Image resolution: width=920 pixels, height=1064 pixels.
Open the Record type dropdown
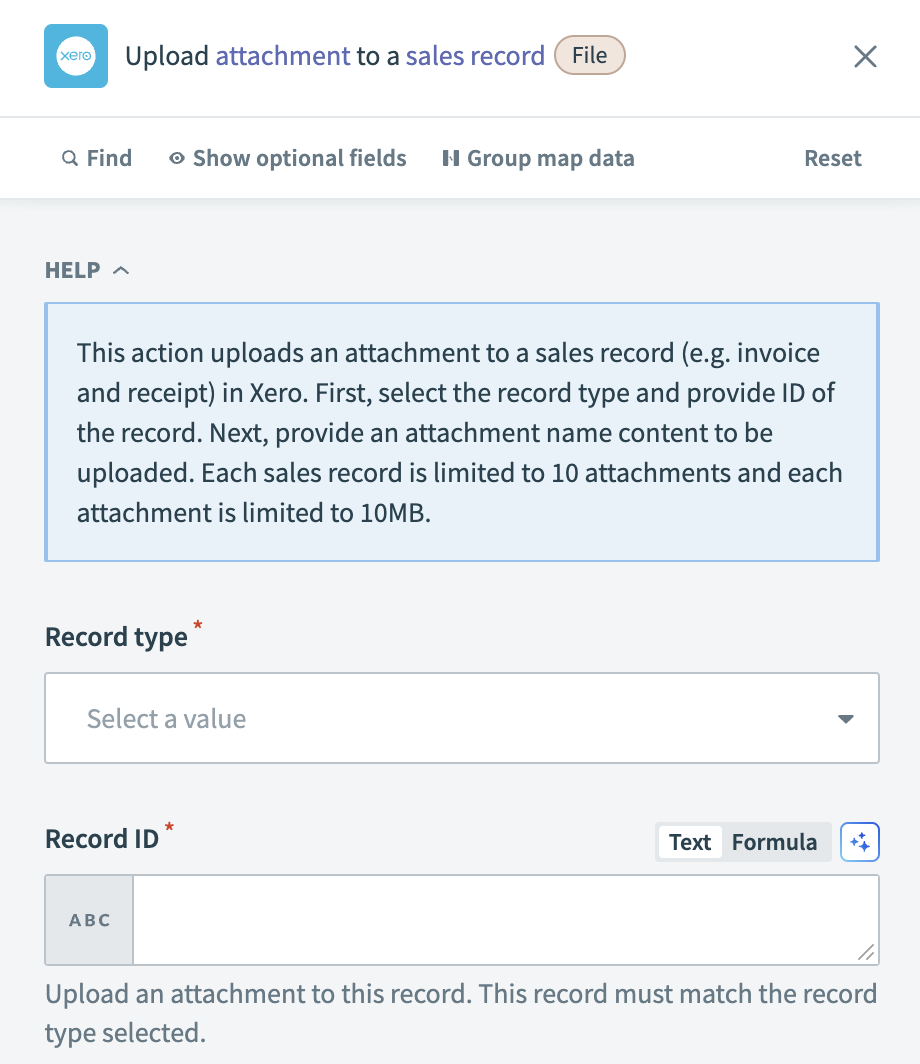tap(461, 718)
